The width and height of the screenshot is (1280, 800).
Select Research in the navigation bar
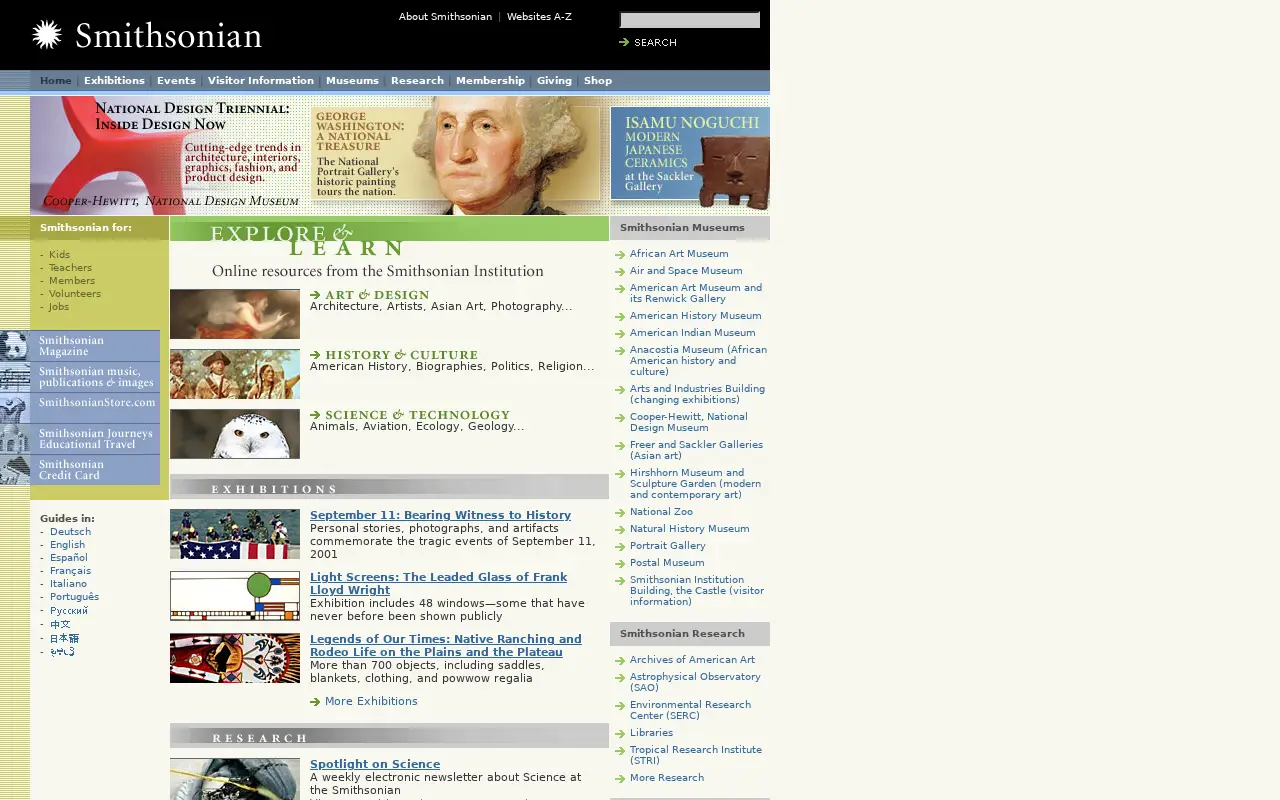pyautogui.click(x=417, y=81)
